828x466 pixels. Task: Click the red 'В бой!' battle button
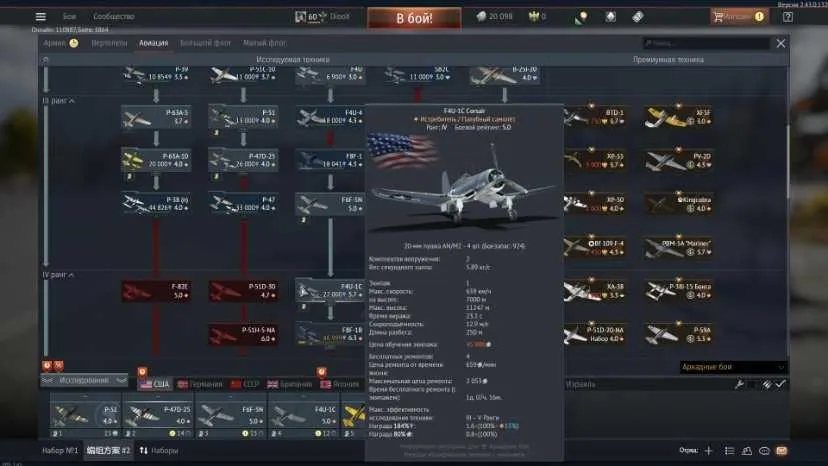point(414,18)
